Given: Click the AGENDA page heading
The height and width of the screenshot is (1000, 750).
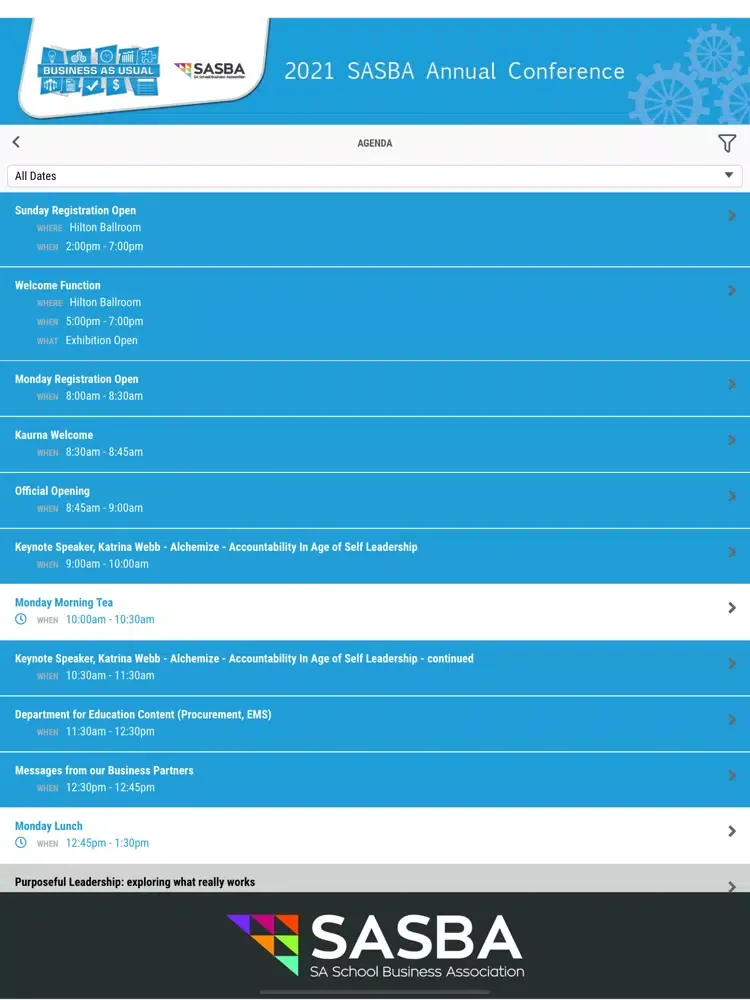Looking at the screenshot, I should click(x=374, y=143).
